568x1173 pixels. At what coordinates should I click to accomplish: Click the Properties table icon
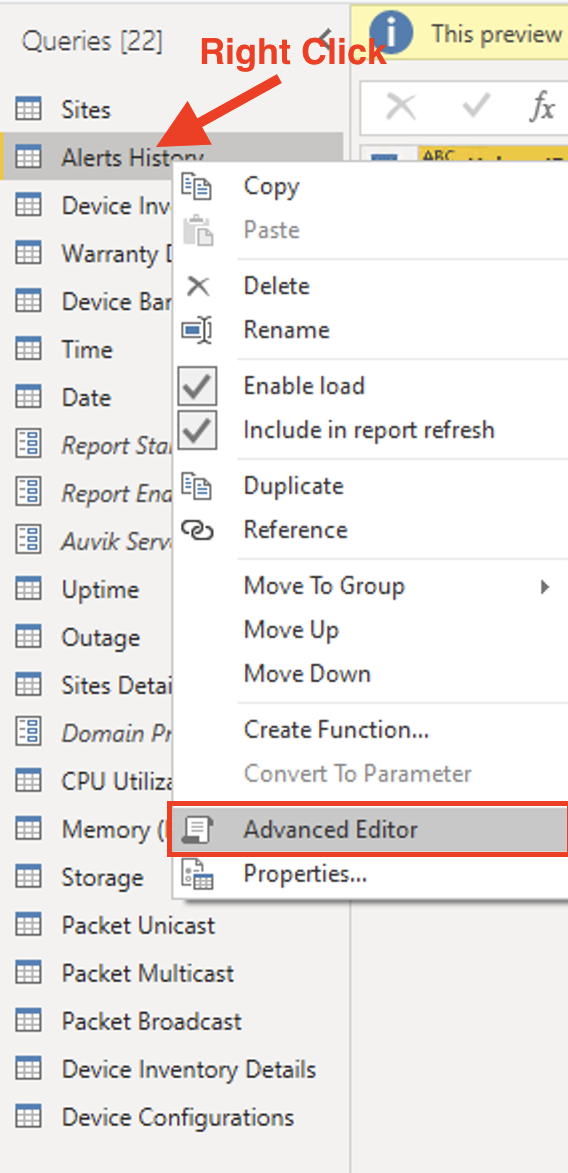198,875
